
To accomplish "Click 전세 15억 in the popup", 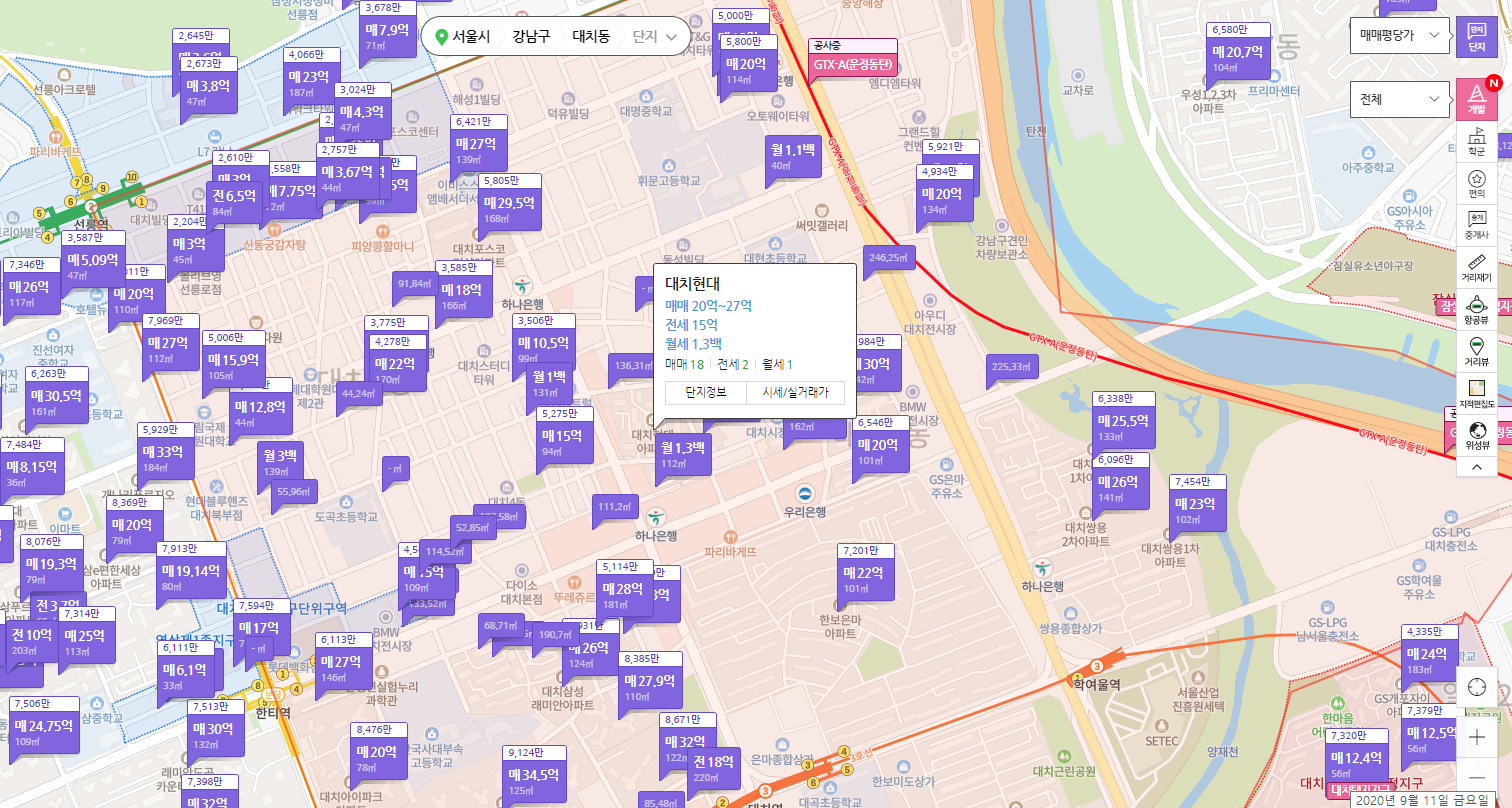I will [691, 324].
